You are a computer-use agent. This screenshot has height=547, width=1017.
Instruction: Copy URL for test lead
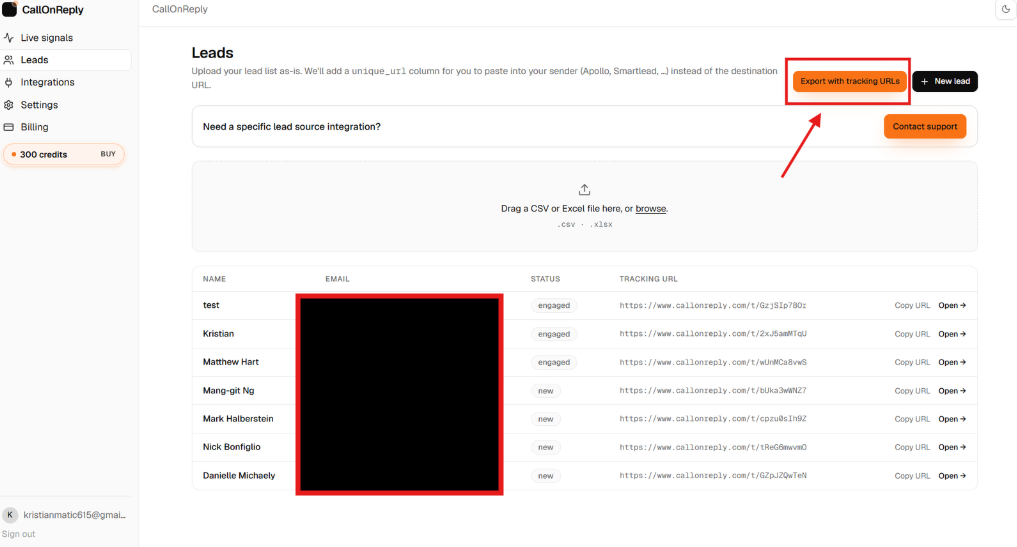912,306
